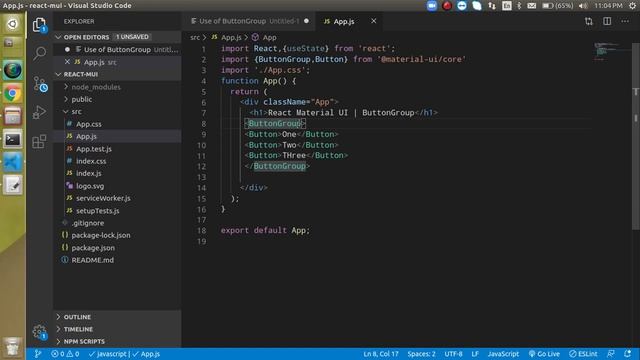Open the Terminal from the Ubuntu dock
640x360 pixels.
coord(13,140)
